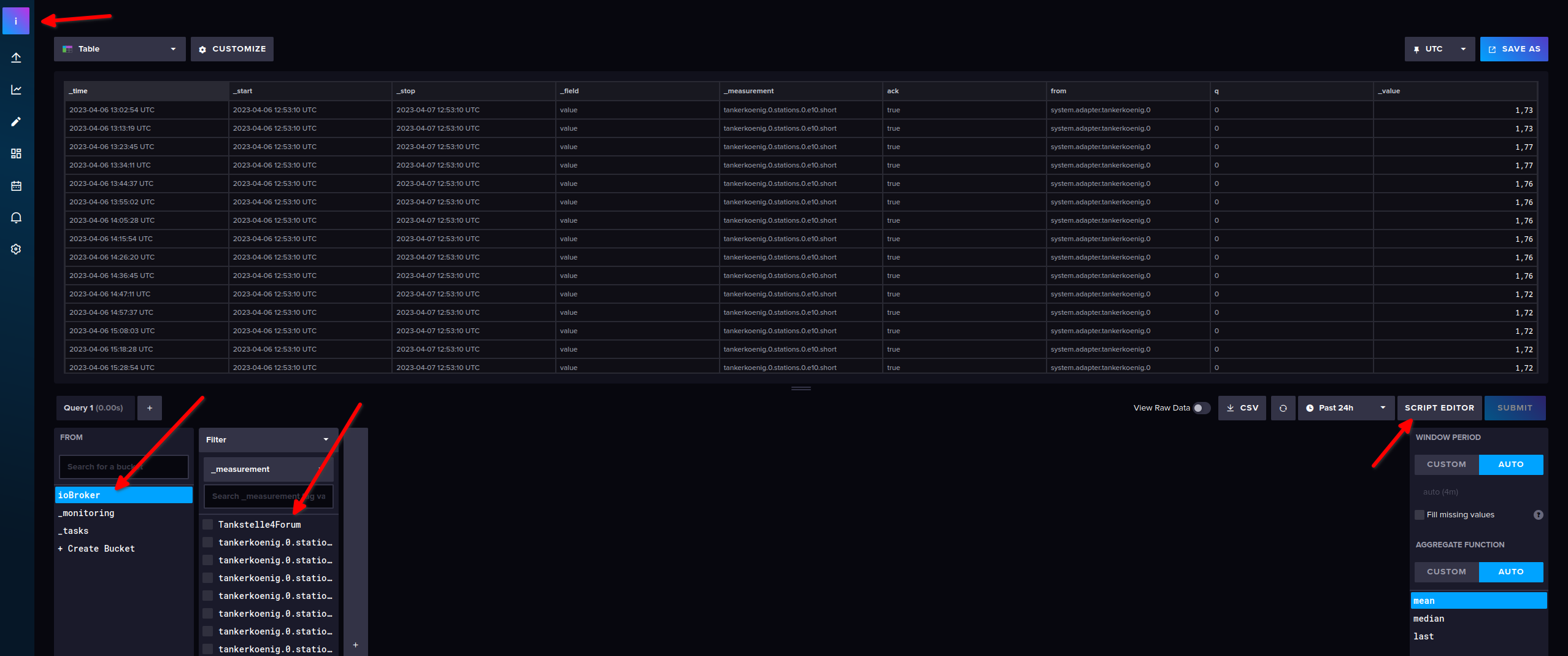Image resolution: width=1568 pixels, height=656 pixels.
Task: Open the Load Data upload icon
Action: (16, 58)
